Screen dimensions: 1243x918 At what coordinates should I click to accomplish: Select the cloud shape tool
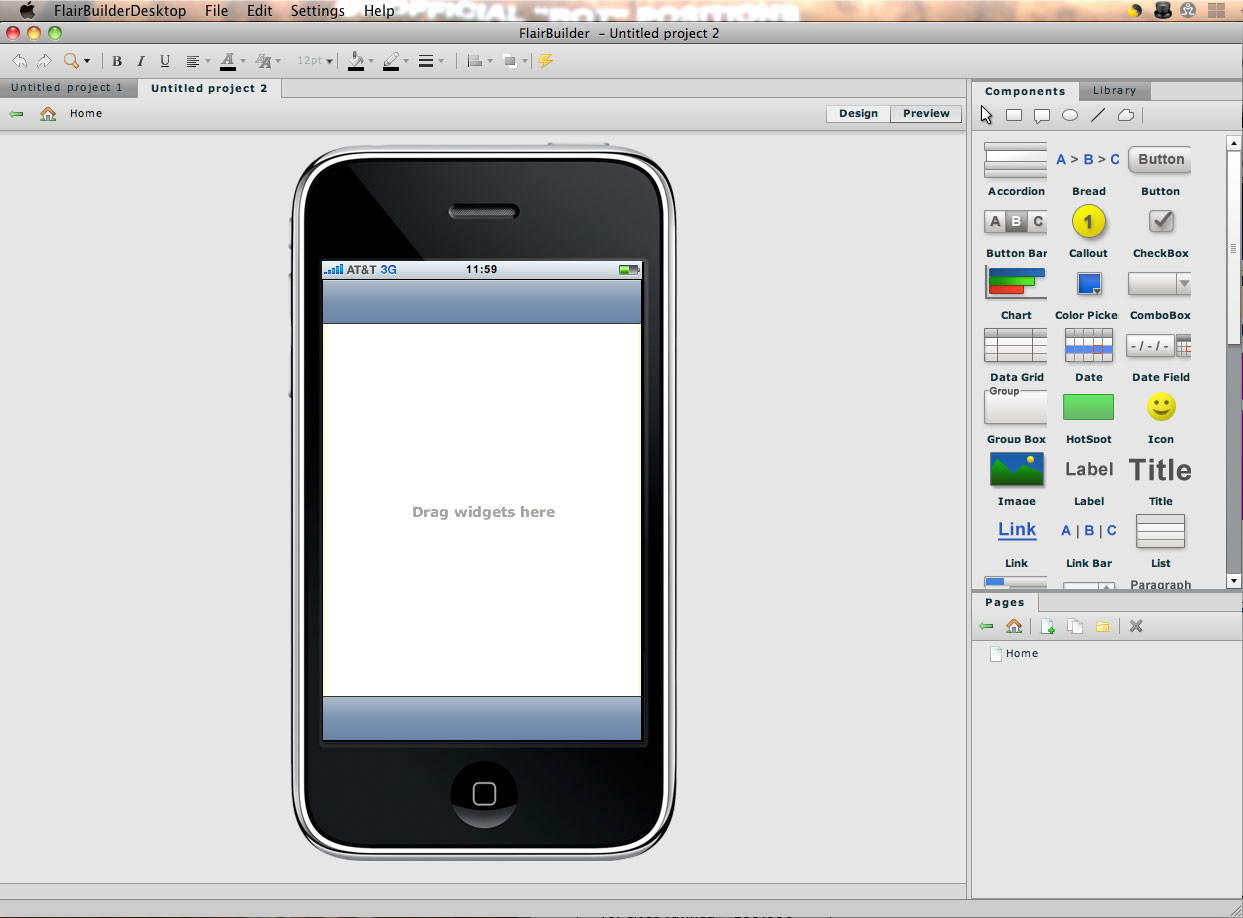1126,115
